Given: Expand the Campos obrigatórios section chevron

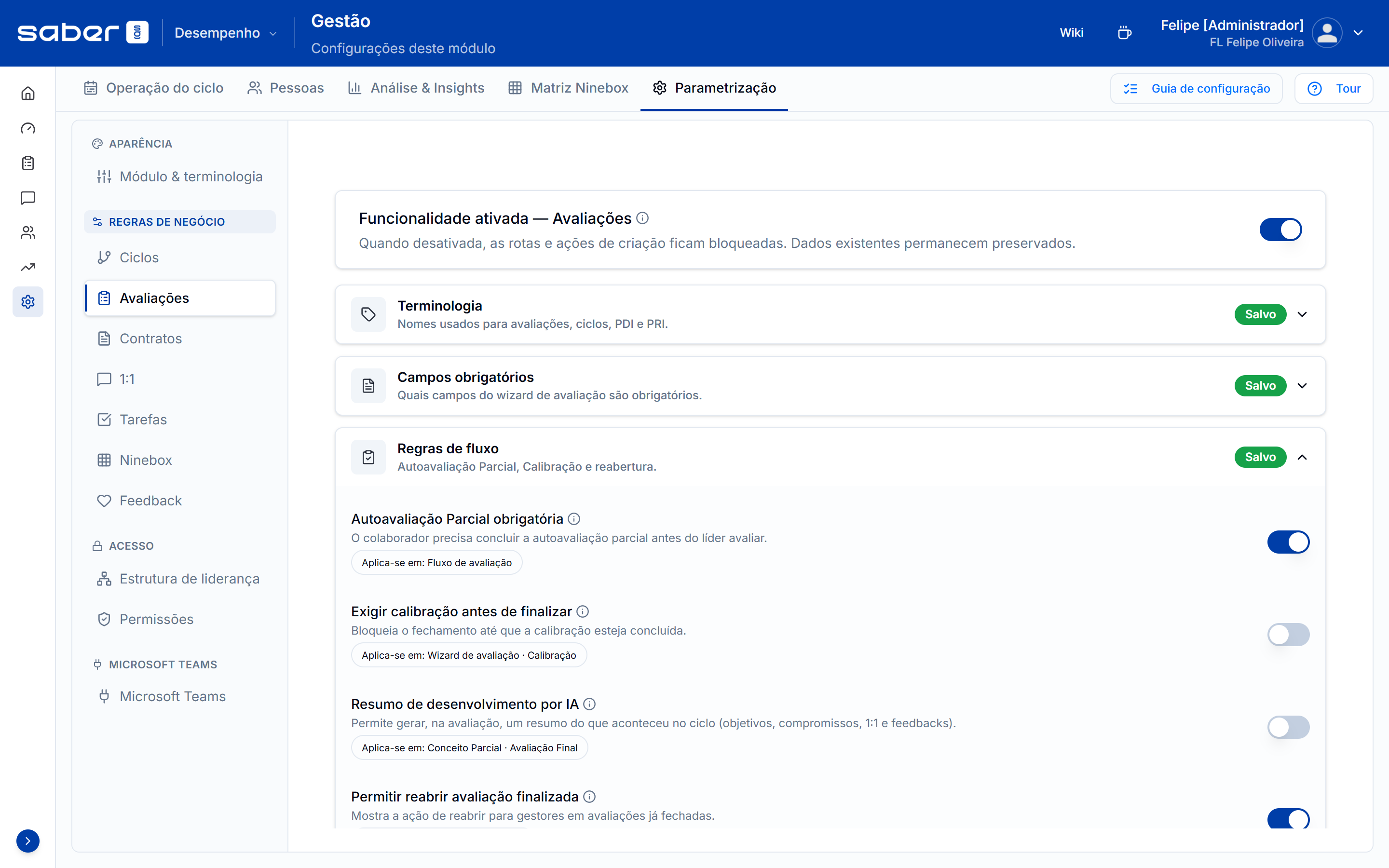Looking at the screenshot, I should [1302, 386].
